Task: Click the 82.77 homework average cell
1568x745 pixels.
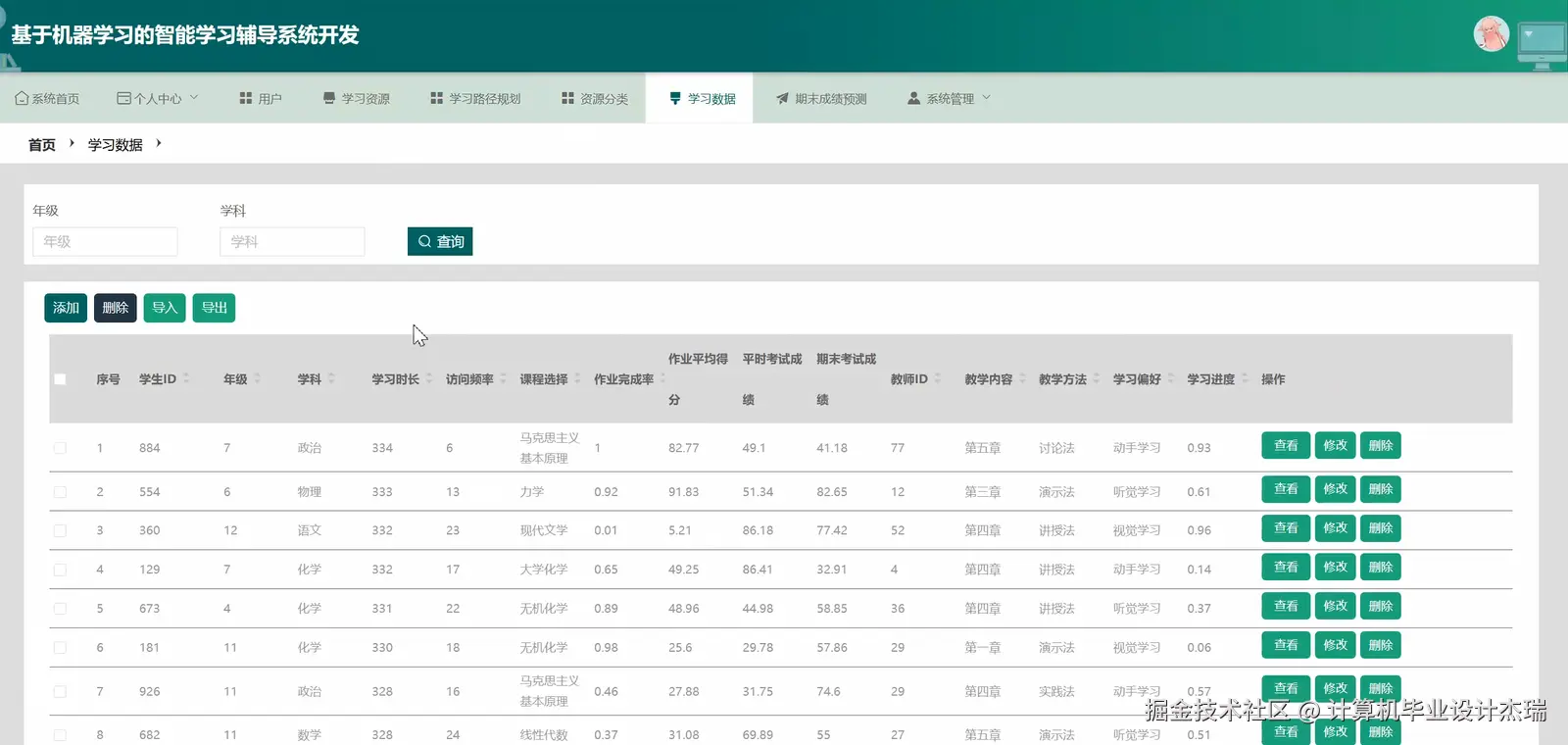Action: pos(684,448)
